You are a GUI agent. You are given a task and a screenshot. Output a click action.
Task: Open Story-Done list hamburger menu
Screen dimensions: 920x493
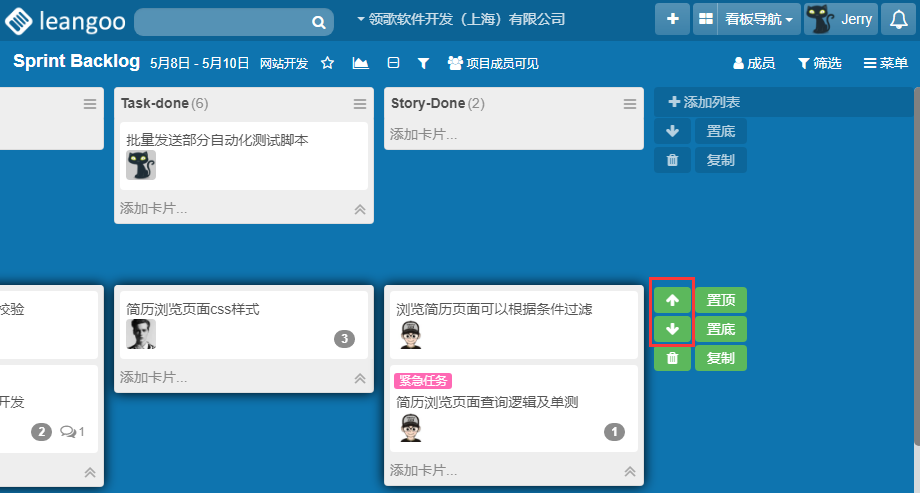pyautogui.click(x=630, y=104)
